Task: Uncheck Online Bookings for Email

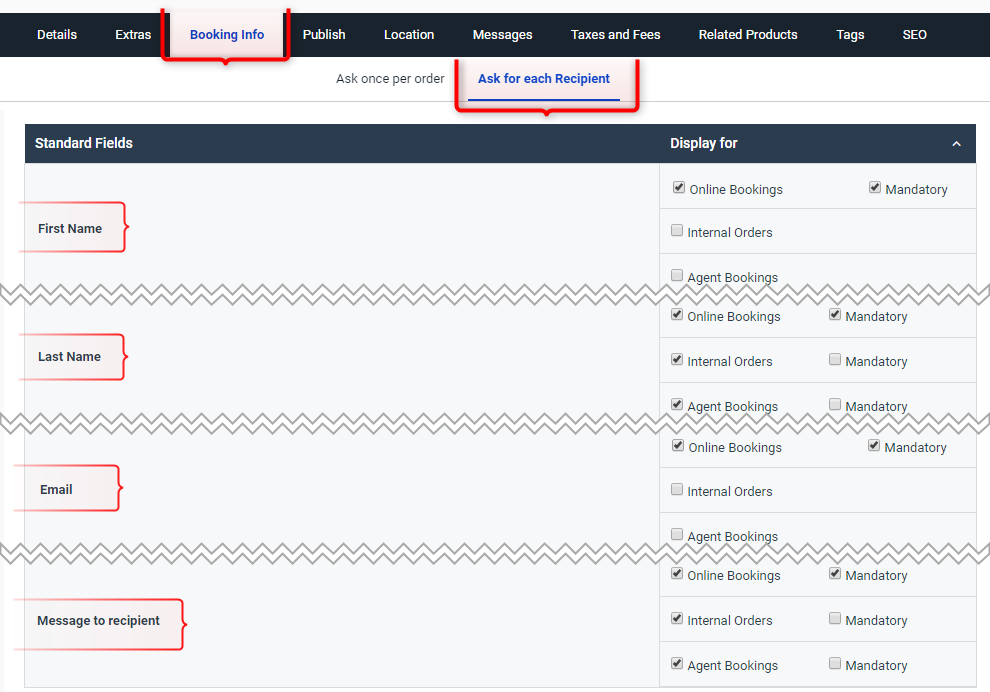Action: (x=678, y=445)
